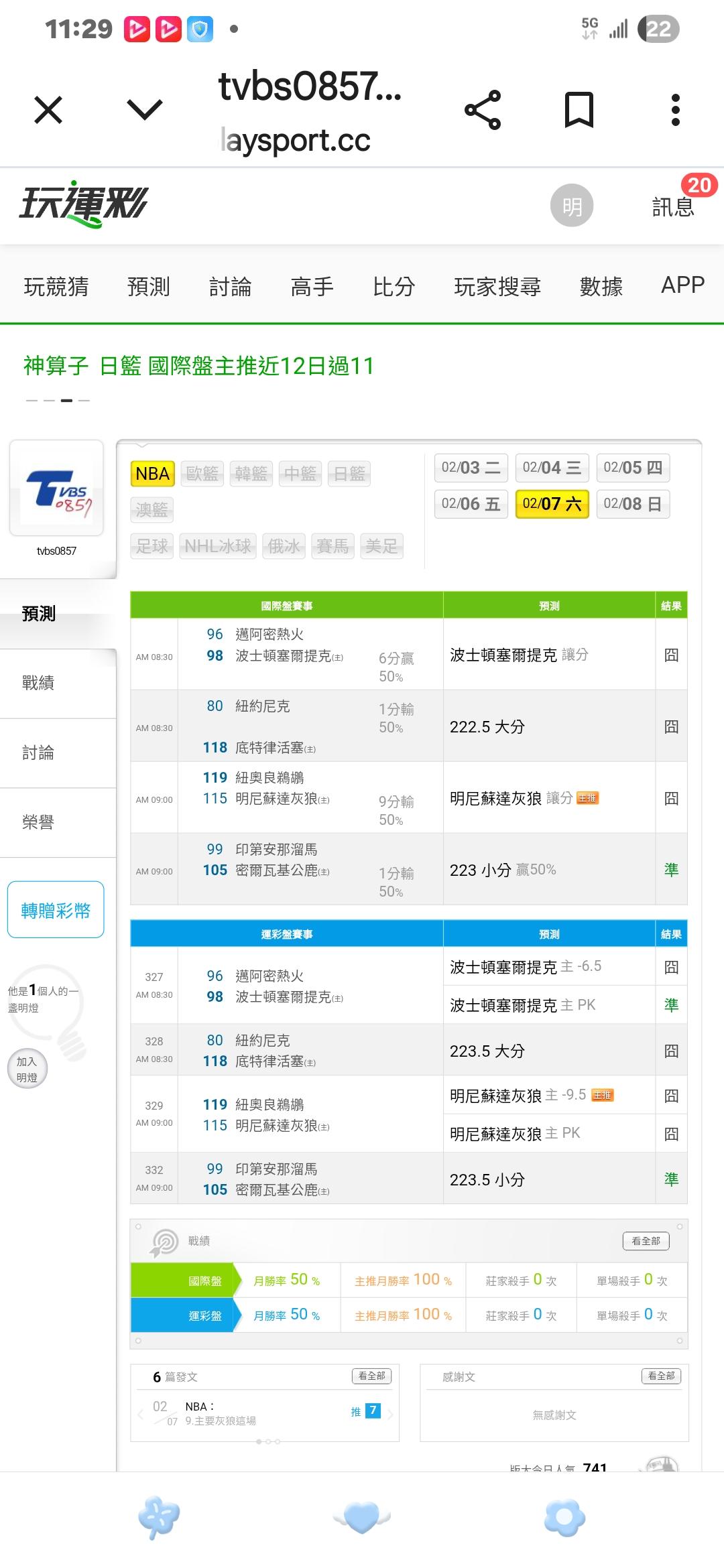Tap the 玩運彩 site logo
The image size is (724, 1568).
pyautogui.click(x=83, y=204)
